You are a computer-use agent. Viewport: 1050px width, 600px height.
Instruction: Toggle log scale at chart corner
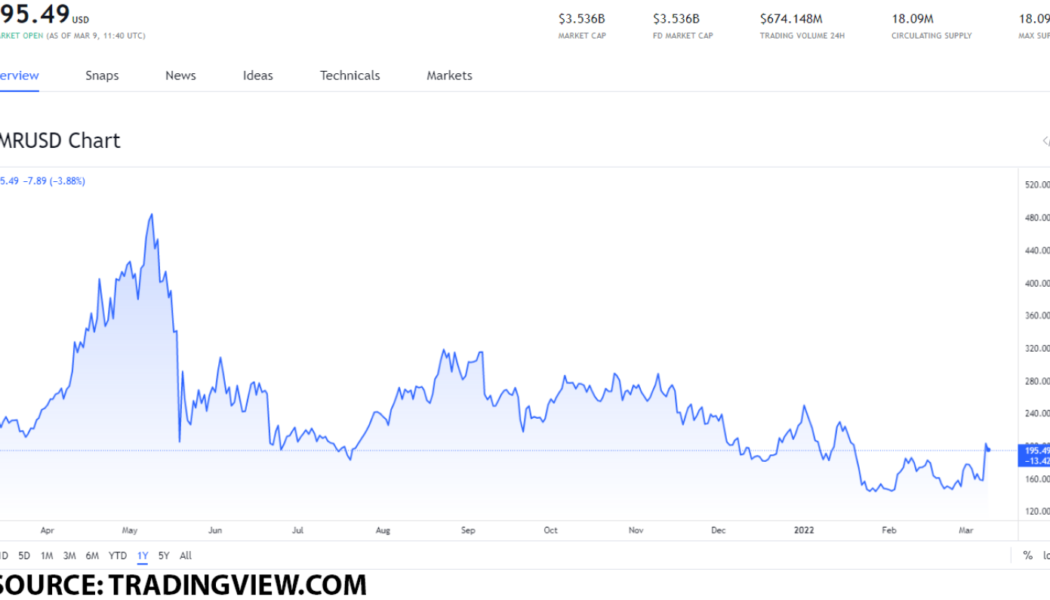(x=1046, y=555)
